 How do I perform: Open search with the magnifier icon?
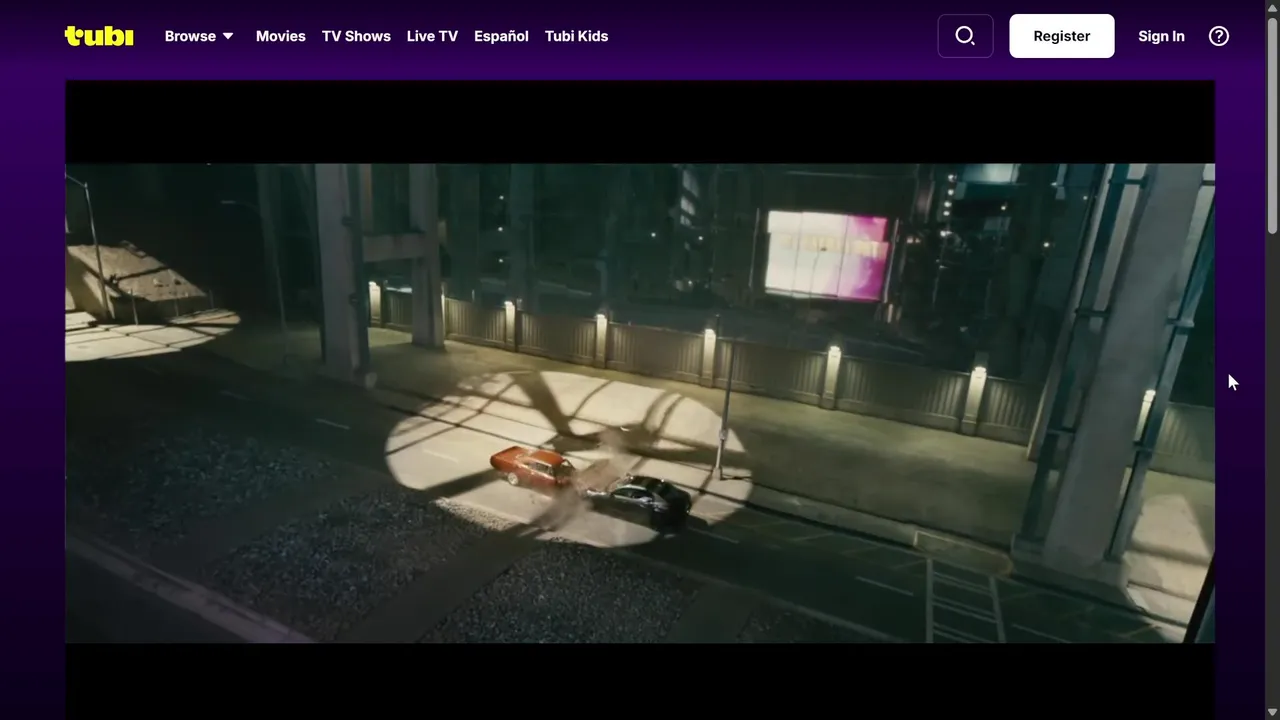click(x=965, y=36)
